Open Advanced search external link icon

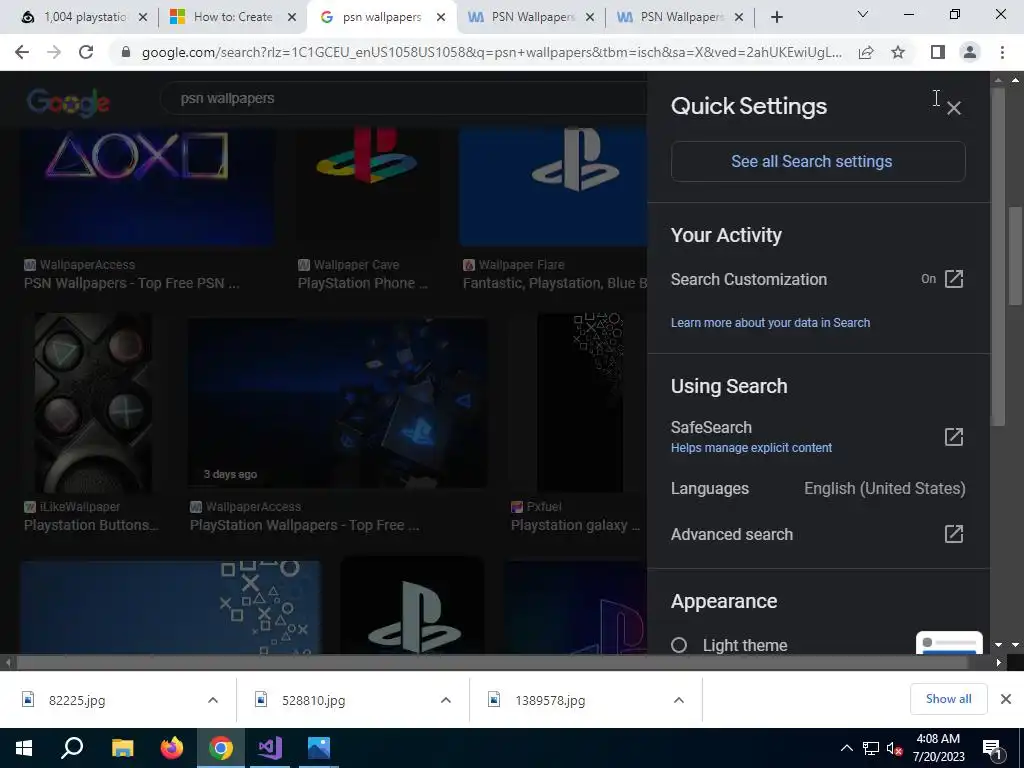coord(953,534)
